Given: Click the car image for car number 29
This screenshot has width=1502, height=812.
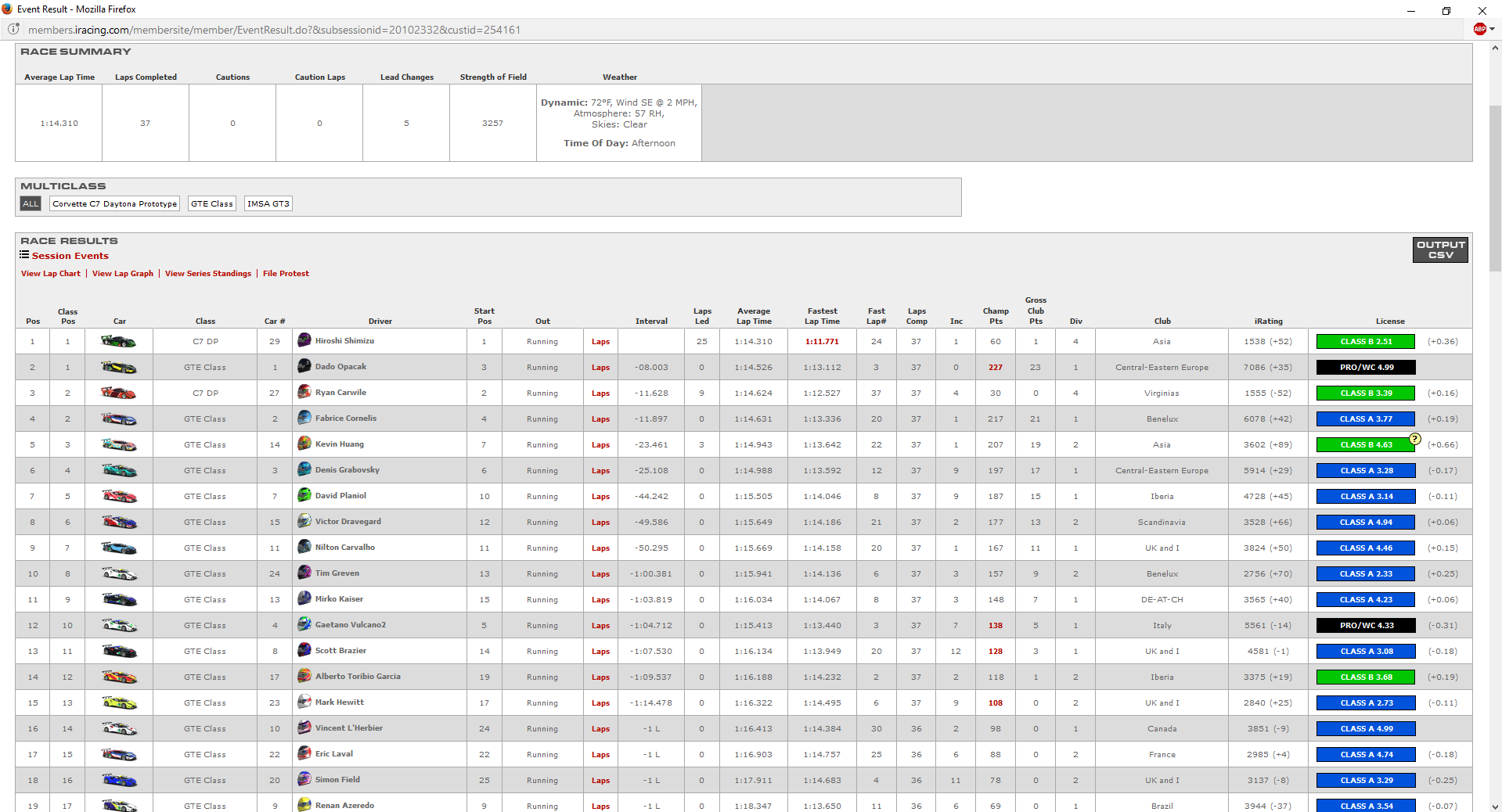Looking at the screenshot, I should [119, 341].
